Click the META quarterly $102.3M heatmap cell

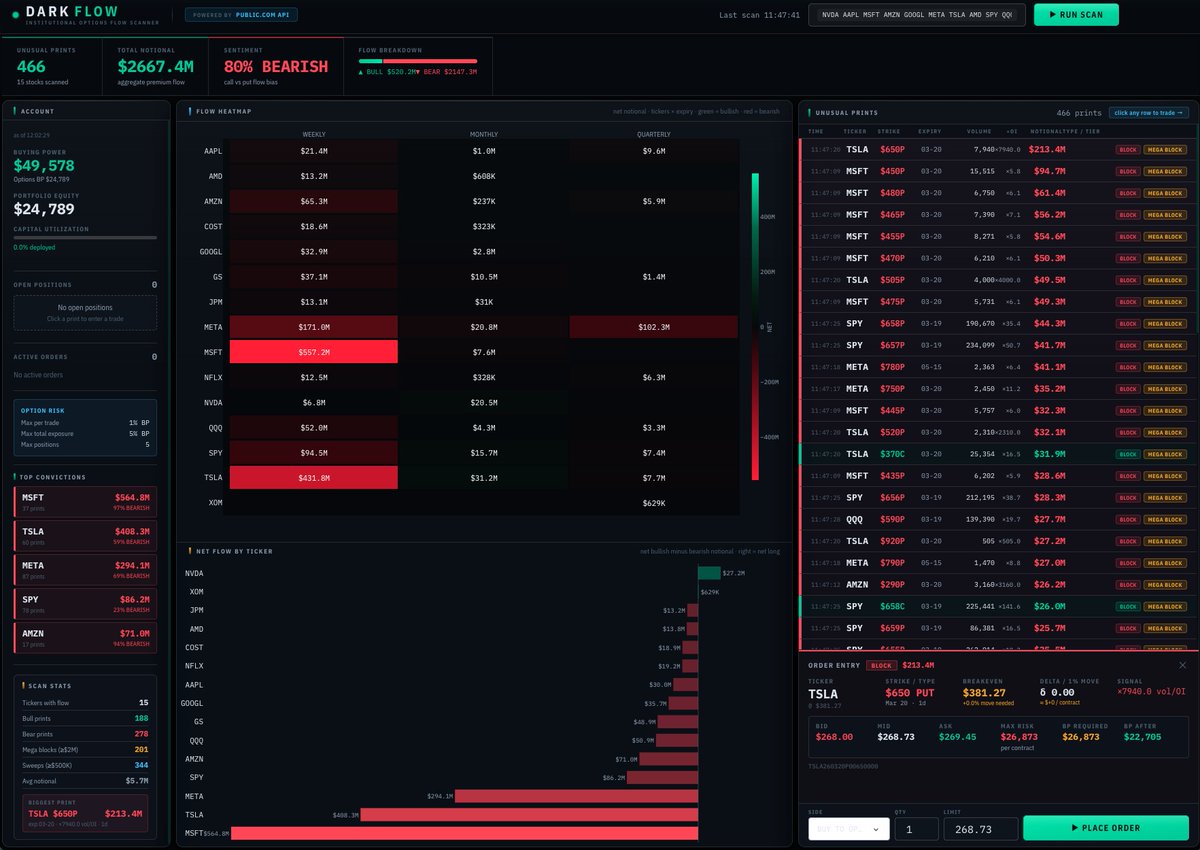(653, 327)
